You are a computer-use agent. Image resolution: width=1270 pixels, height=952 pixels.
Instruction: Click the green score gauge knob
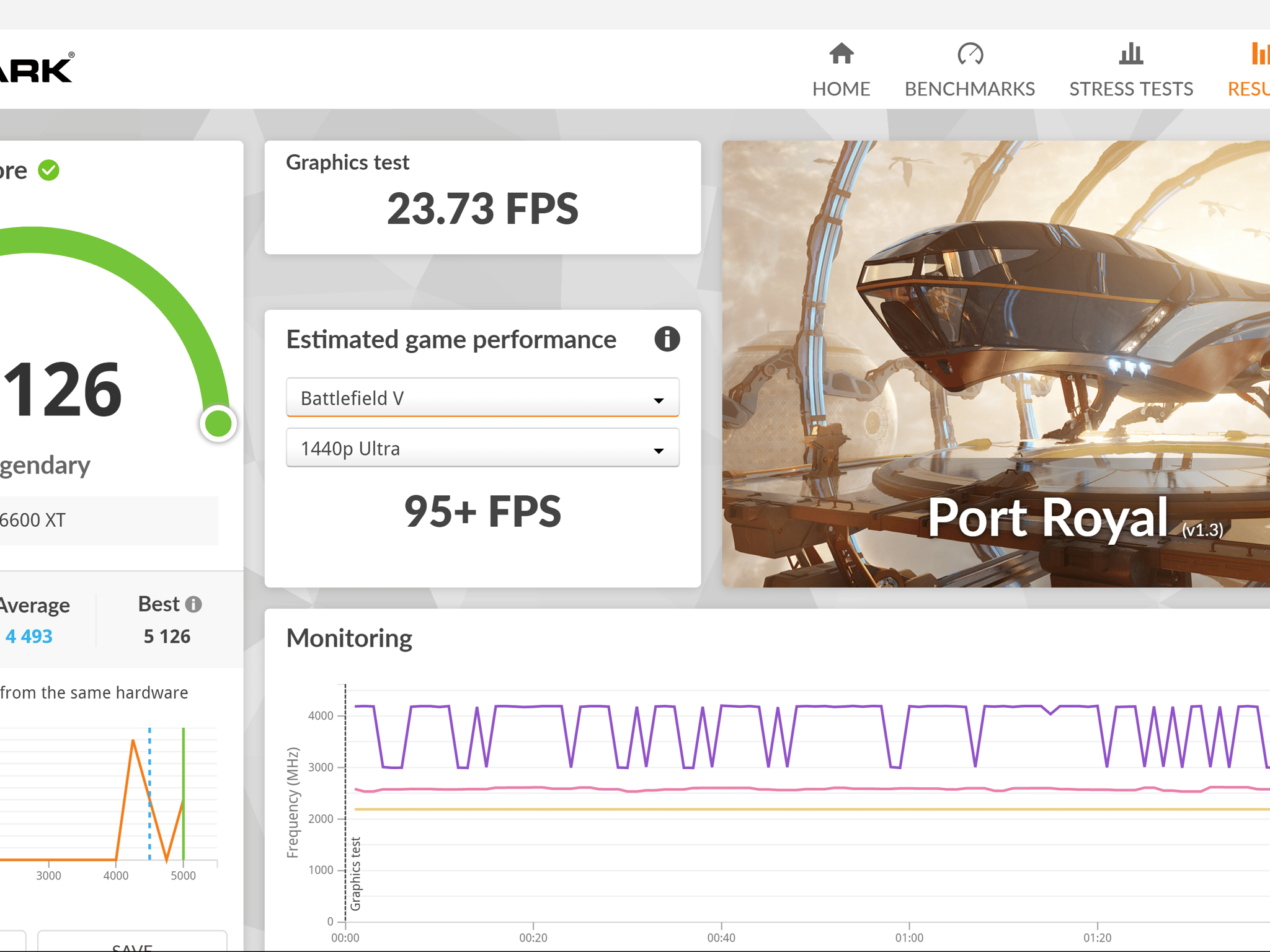(218, 424)
